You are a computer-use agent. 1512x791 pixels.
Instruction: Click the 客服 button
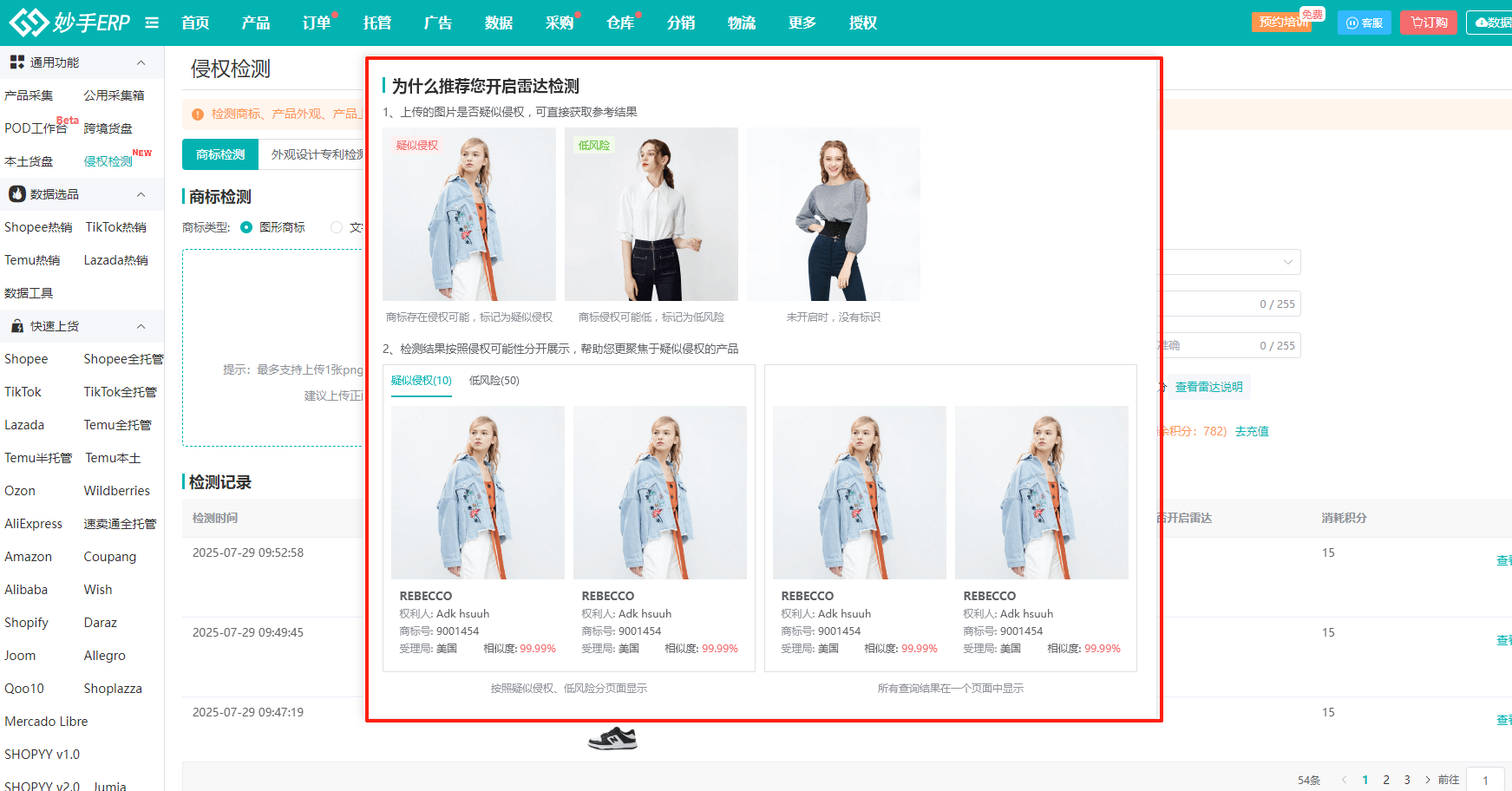1365,23
